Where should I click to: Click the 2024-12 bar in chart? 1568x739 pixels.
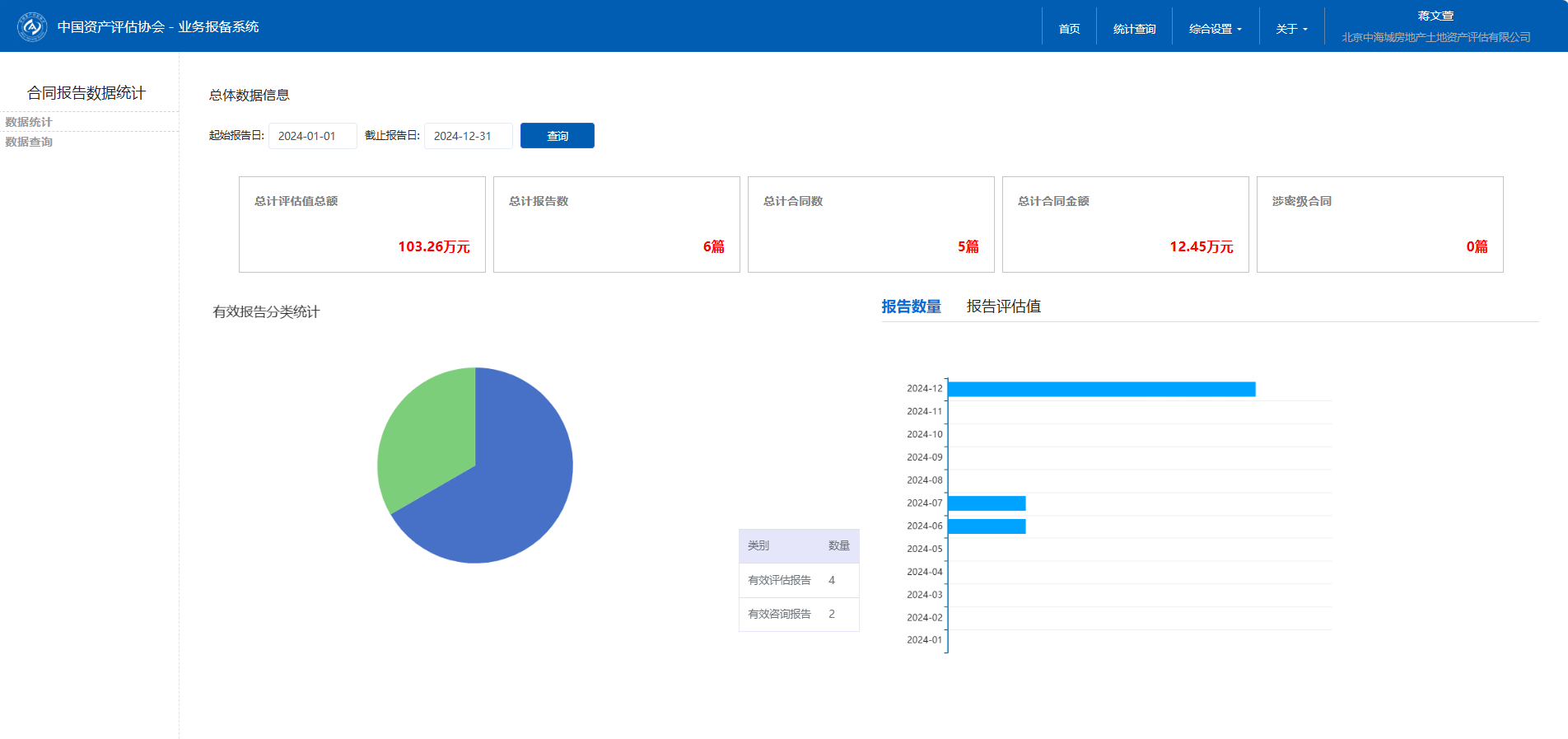point(1101,389)
